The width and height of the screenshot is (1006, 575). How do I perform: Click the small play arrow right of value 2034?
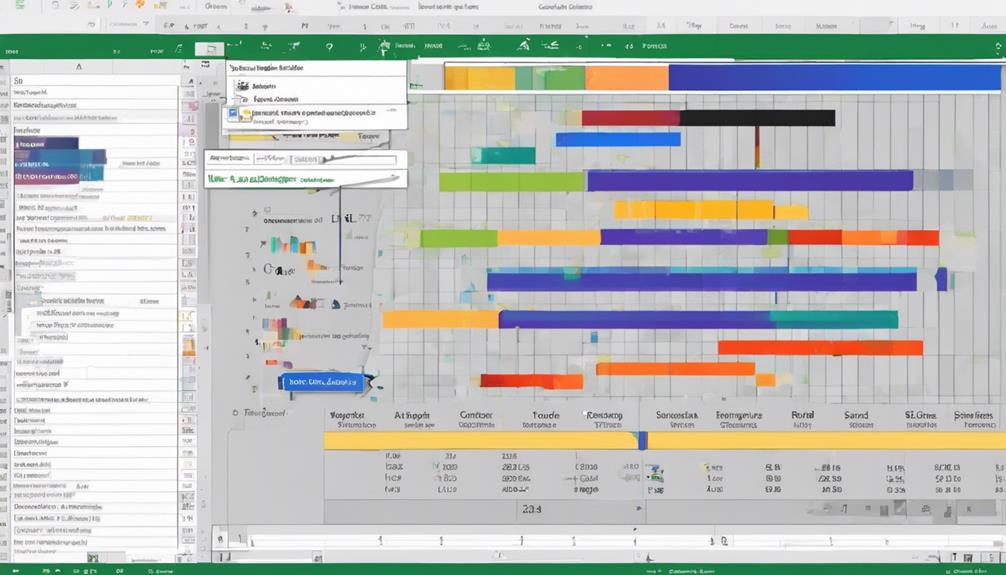coord(638,508)
